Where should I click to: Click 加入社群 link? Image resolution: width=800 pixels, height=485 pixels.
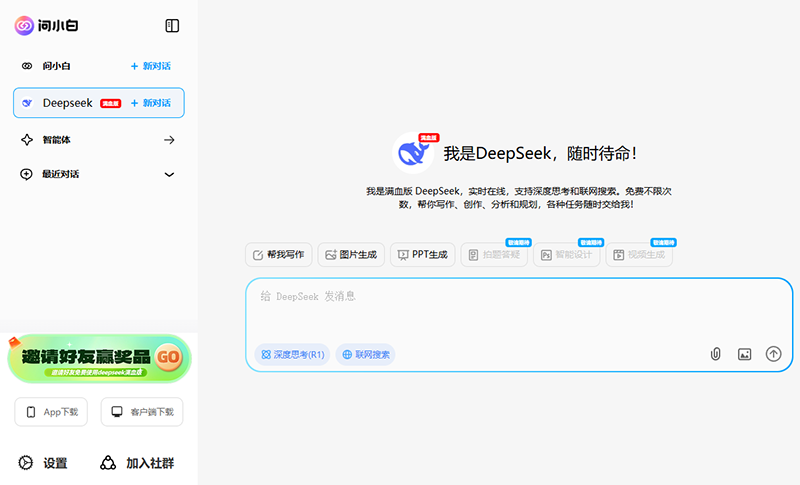tap(137, 463)
